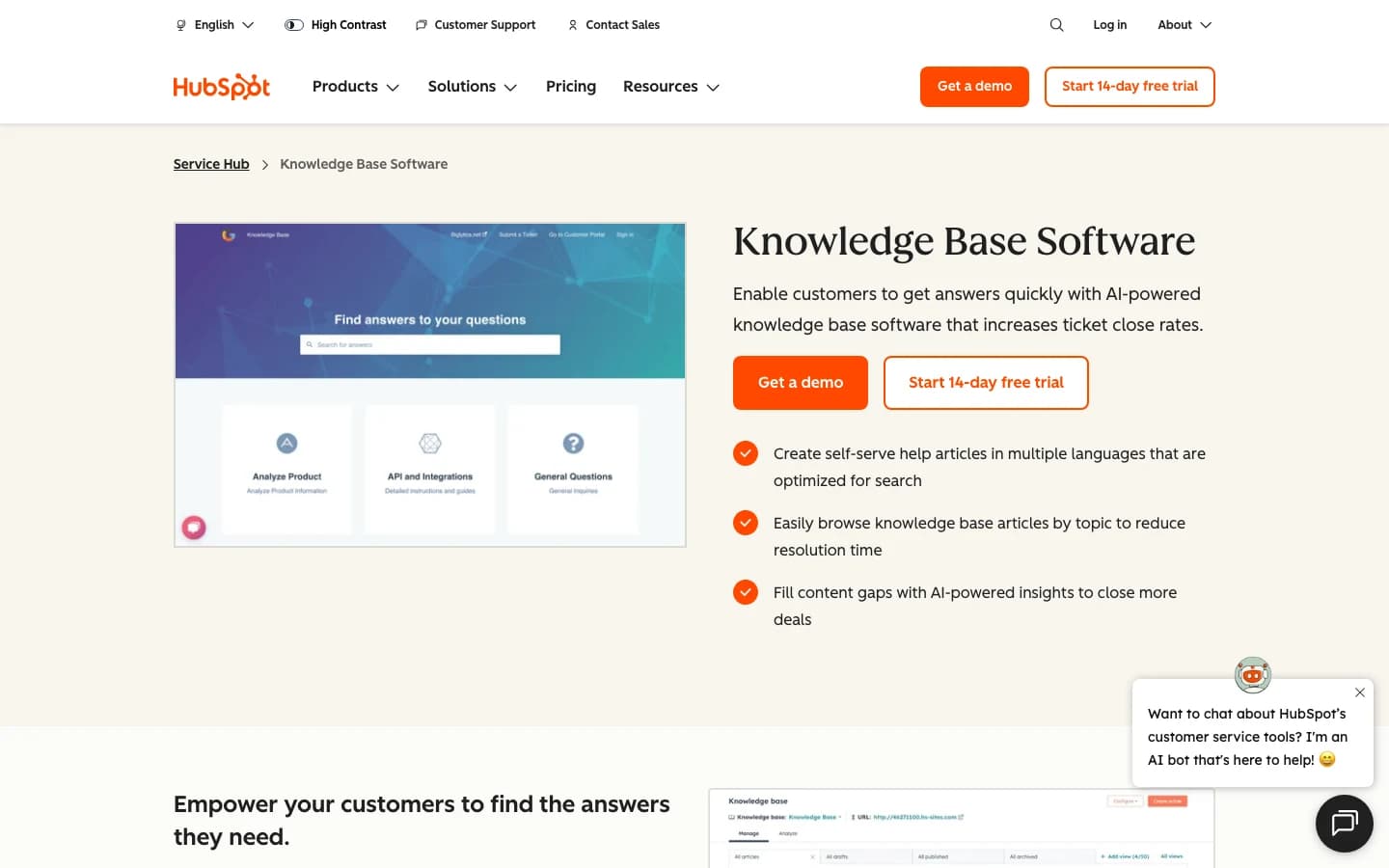
Task: Click checkmark beside browse knowledge base articles
Action: click(746, 523)
